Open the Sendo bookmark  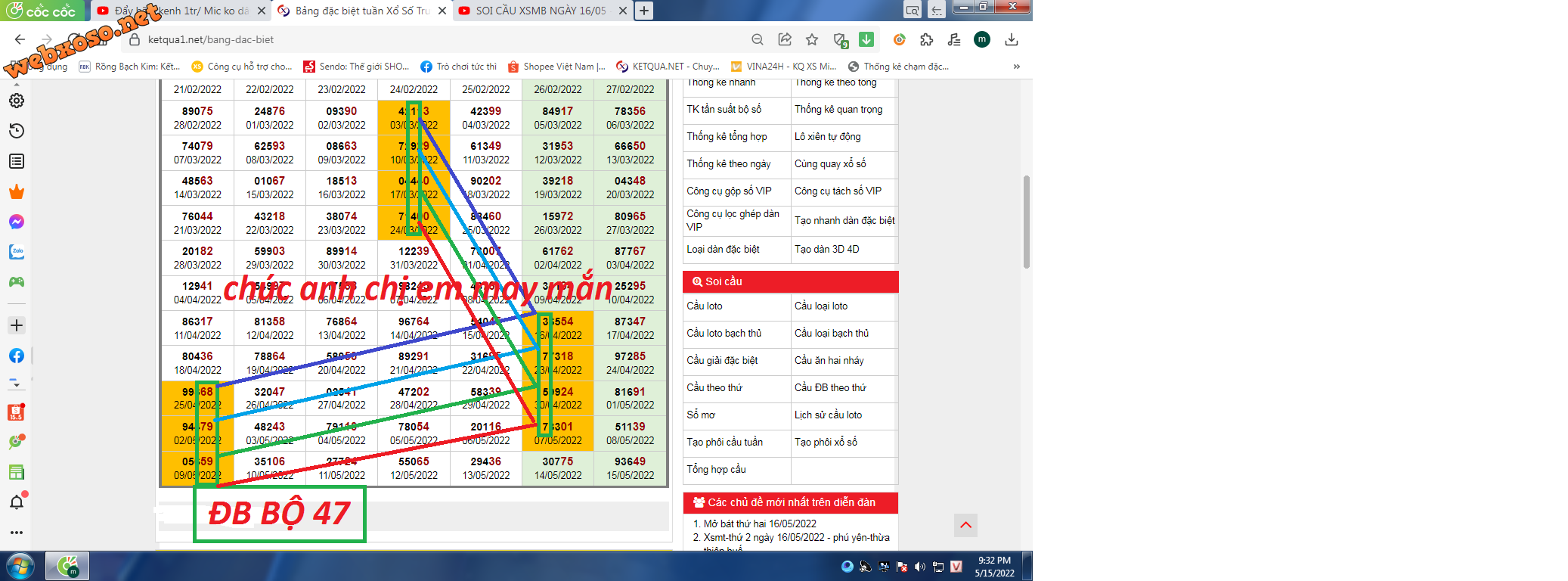(356, 67)
